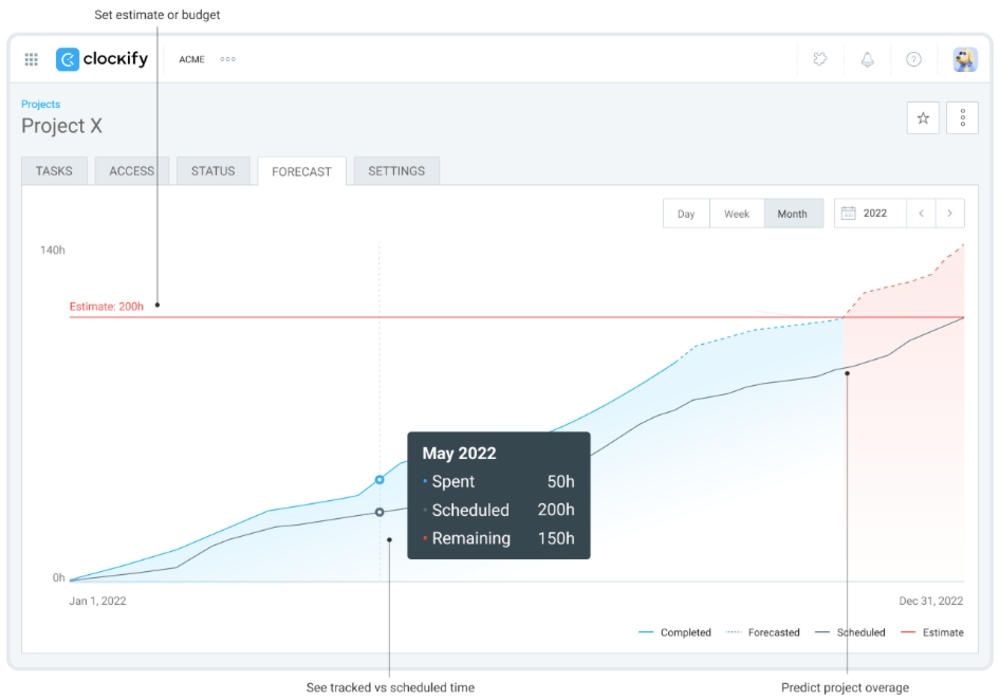Click the Remaining 150h row in the tooltip
1000x700 pixels.
click(x=499, y=538)
